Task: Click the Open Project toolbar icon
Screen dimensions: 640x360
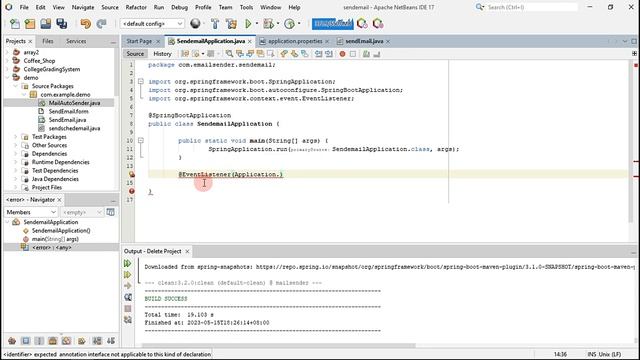Action: (x=46, y=24)
